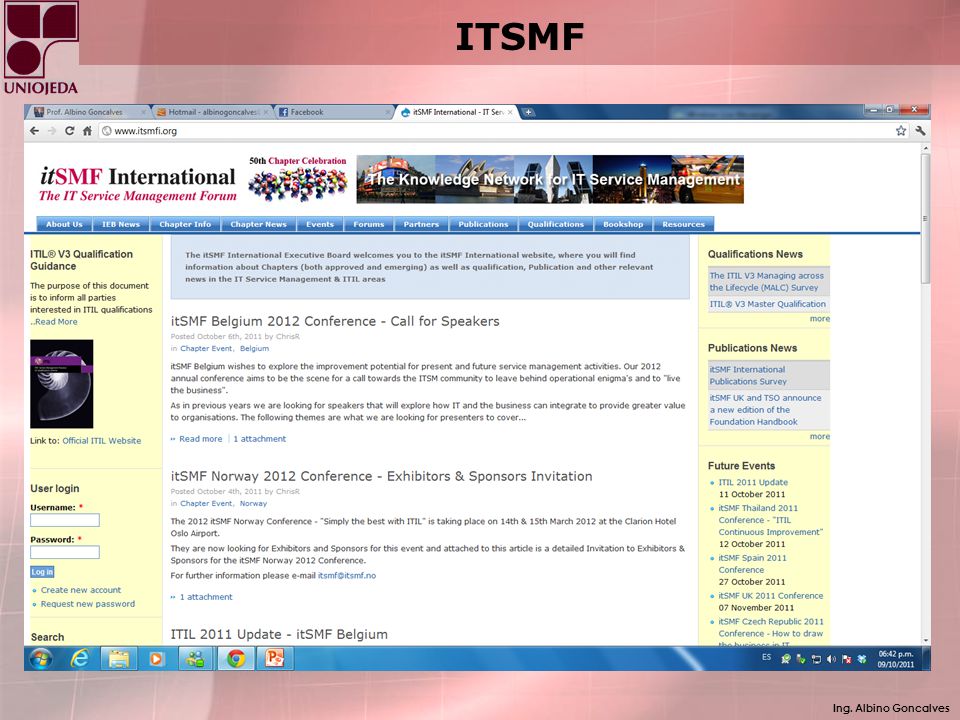Screen dimensions: 960x720
Task: Click the itsmf@itsmf.no email link
Action: point(347,576)
